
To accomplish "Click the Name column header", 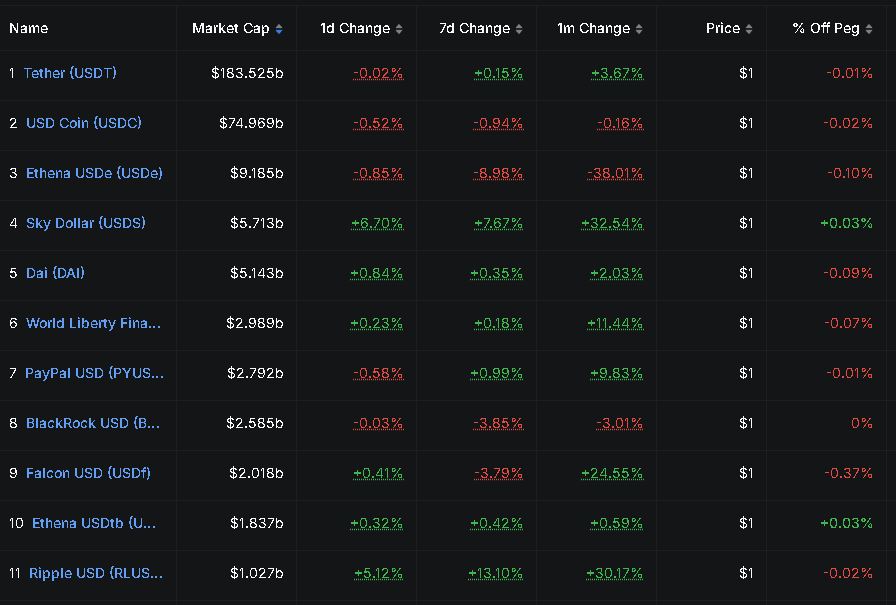I will 29,28.
